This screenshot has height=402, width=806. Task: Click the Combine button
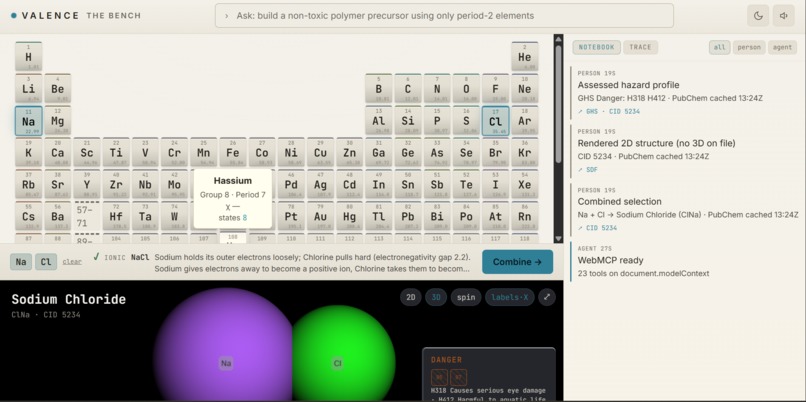coord(518,262)
